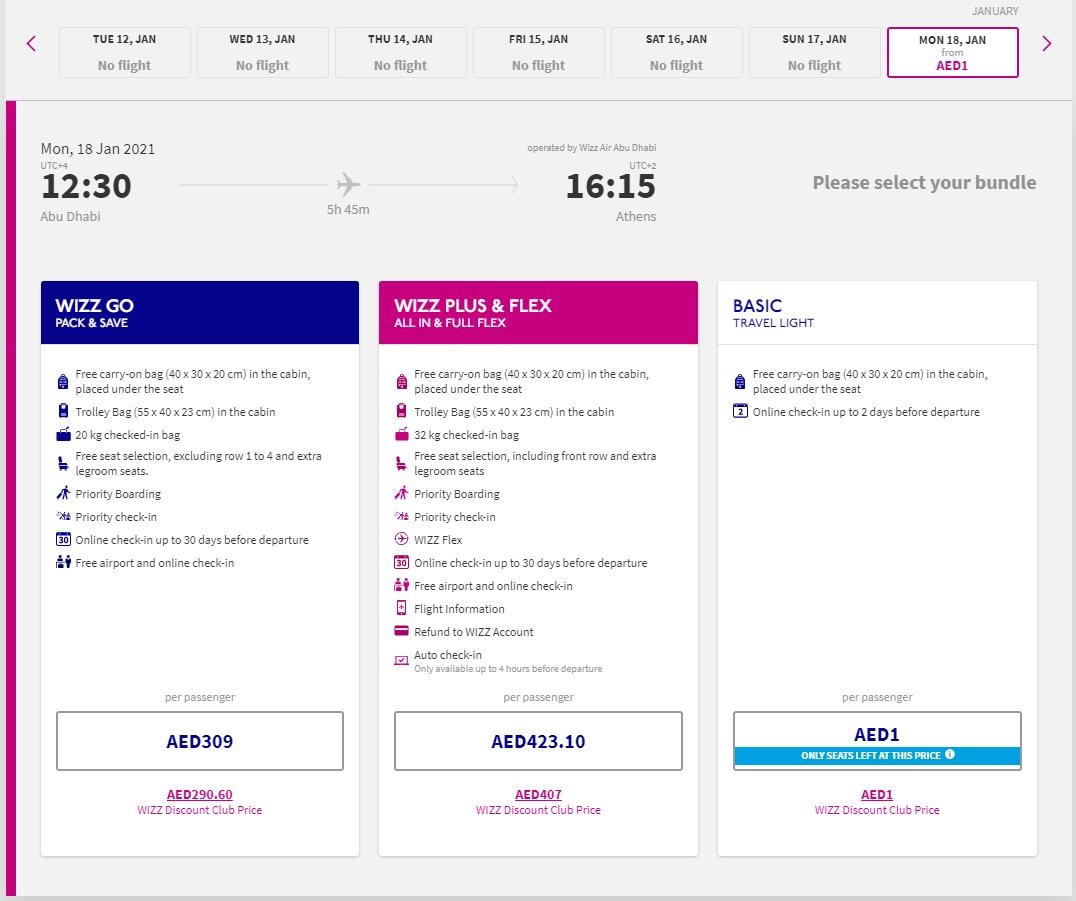1076x901 pixels.
Task: Select the SUN 17, JAN date tab
Action: pos(814,52)
